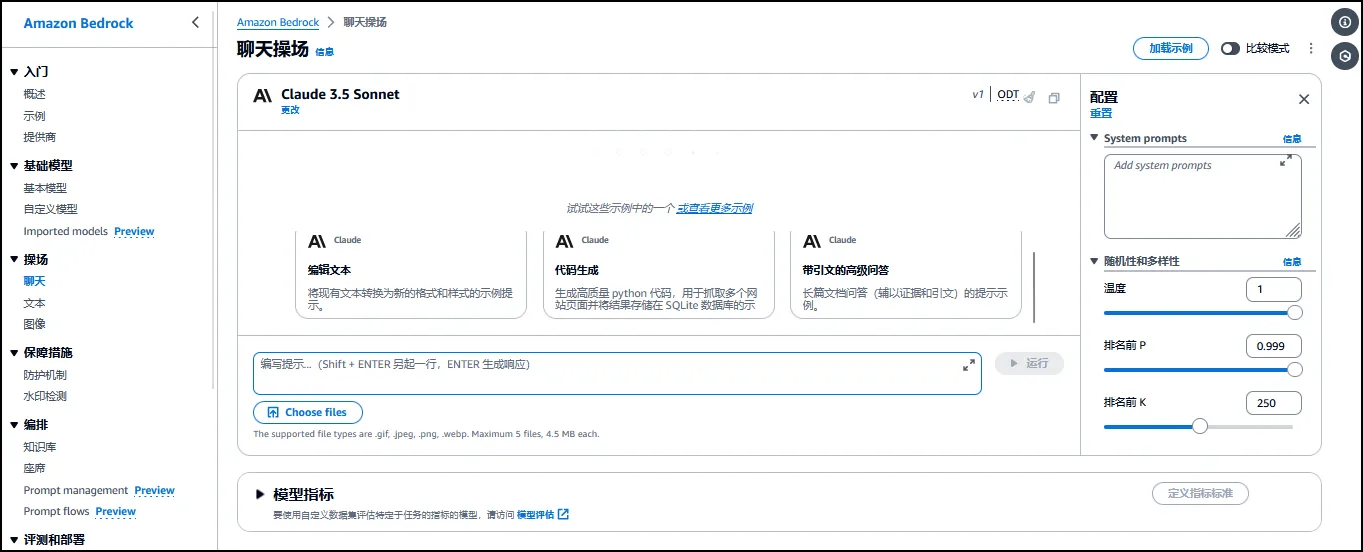The width and height of the screenshot is (1363, 552).
Task: Adjust the 排名前 K slider handle
Action: (1200, 426)
